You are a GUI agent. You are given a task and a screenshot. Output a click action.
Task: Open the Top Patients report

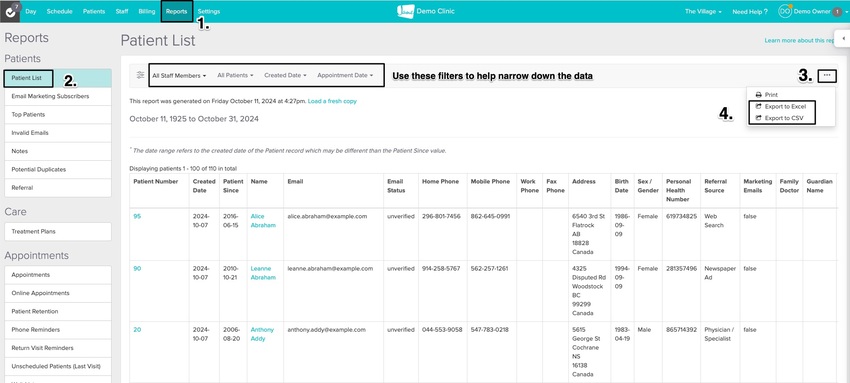(x=57, y=115)
